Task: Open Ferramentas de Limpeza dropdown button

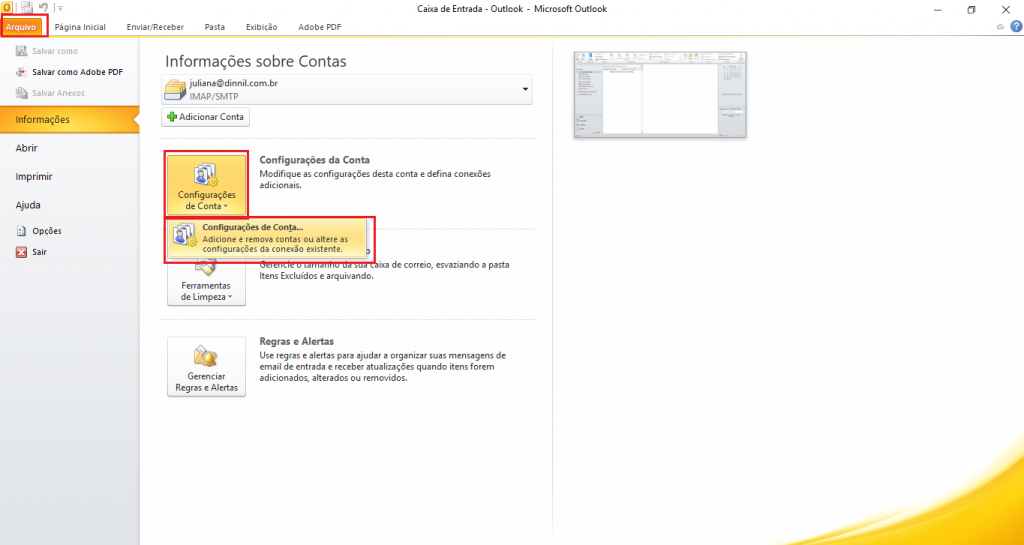Action: pyautogui.click(x=206, y=281)
